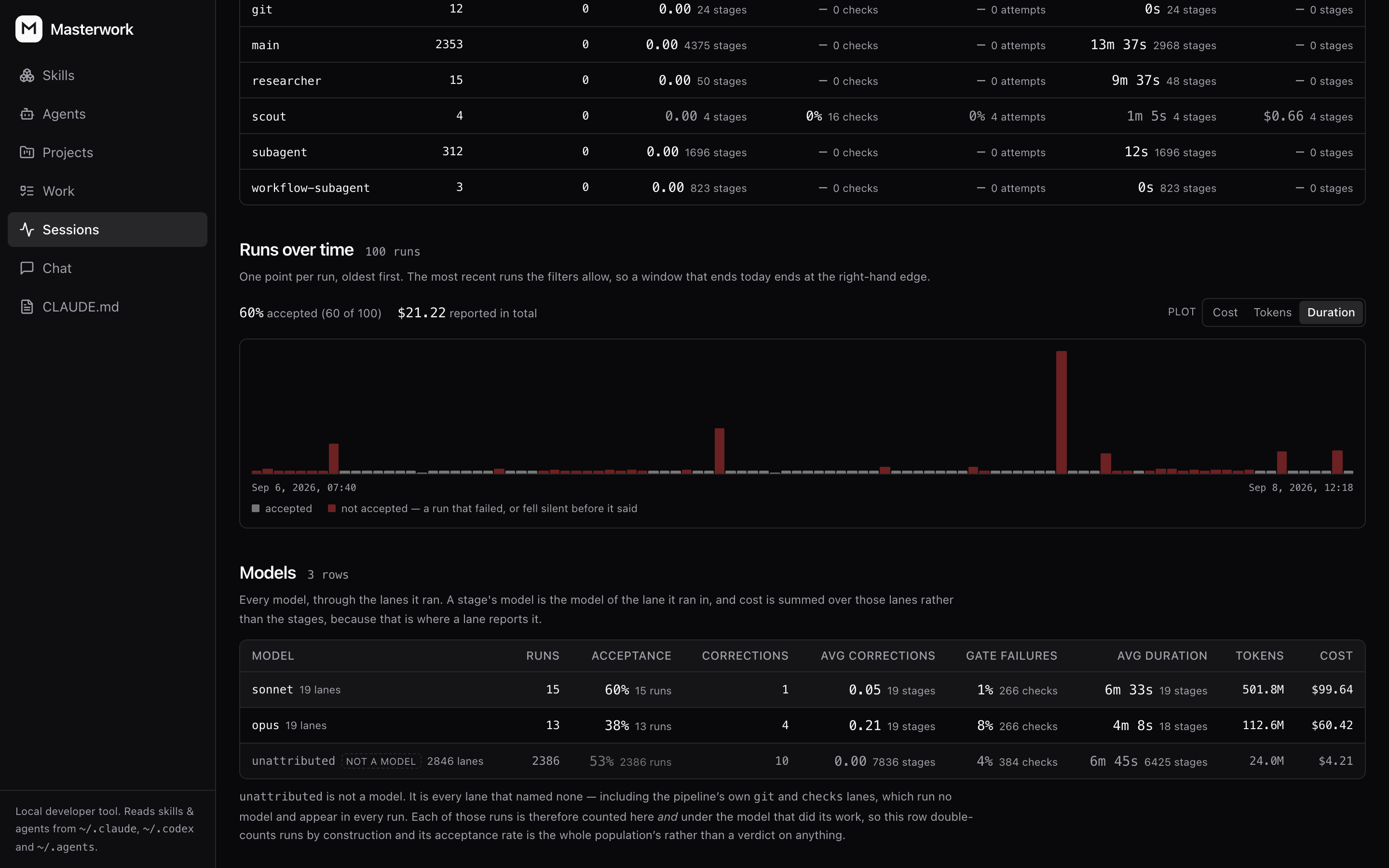Click the Projects folder icon
The width and height of the screenshot is (1389, 868).
pos(27,152)
